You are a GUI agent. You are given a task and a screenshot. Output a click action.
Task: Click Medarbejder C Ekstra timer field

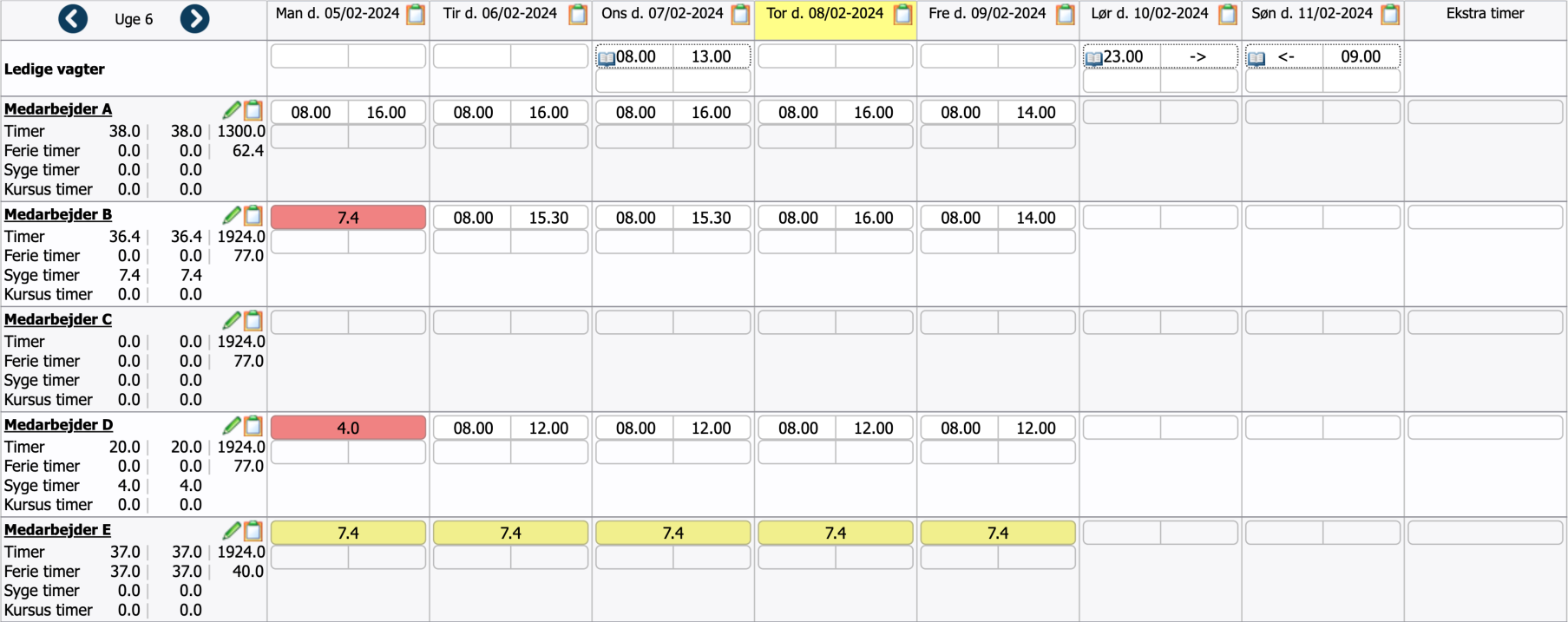tap(1486, 323)
